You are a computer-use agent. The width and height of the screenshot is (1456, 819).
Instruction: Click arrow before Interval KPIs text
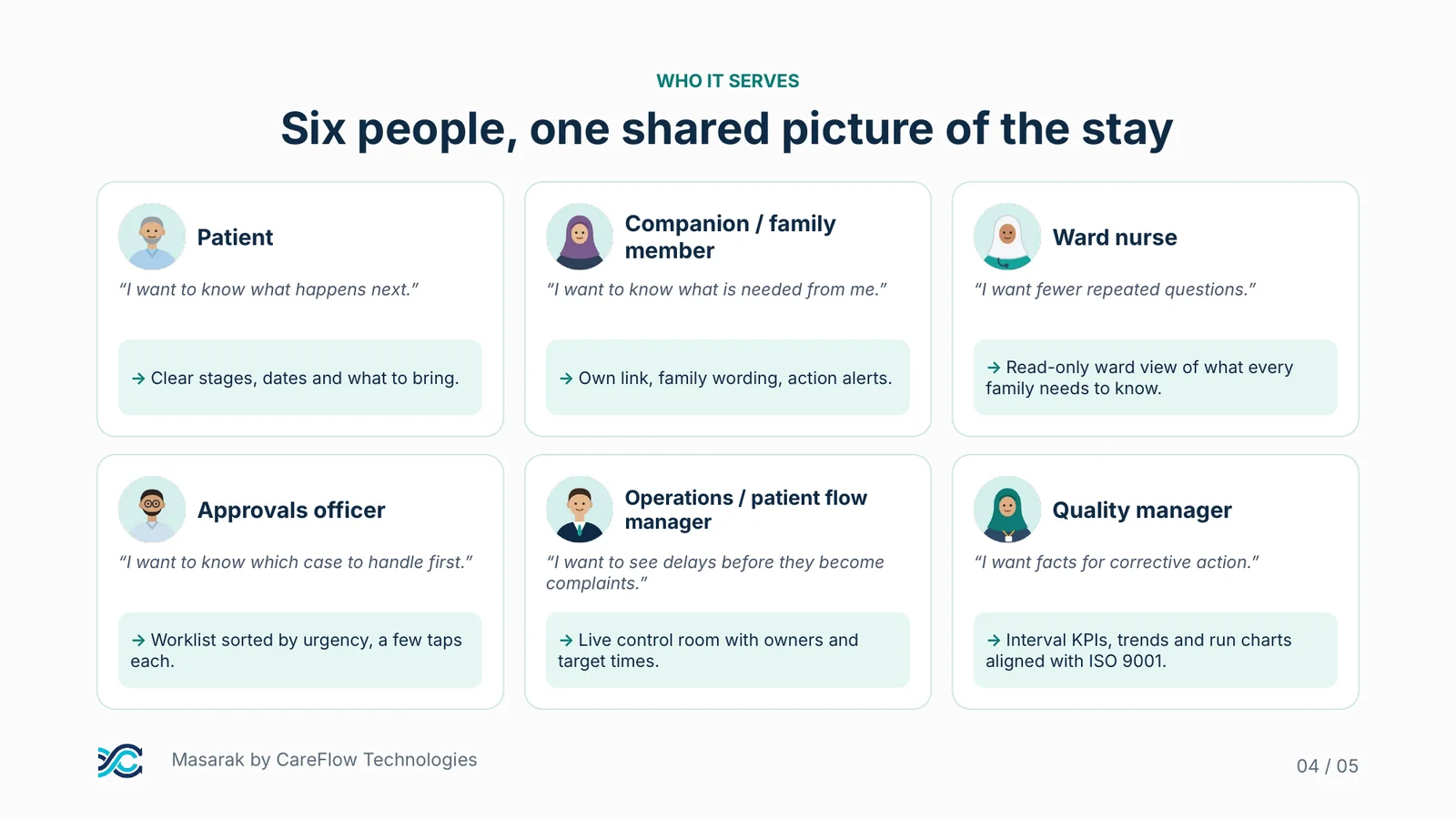(994, 641)
